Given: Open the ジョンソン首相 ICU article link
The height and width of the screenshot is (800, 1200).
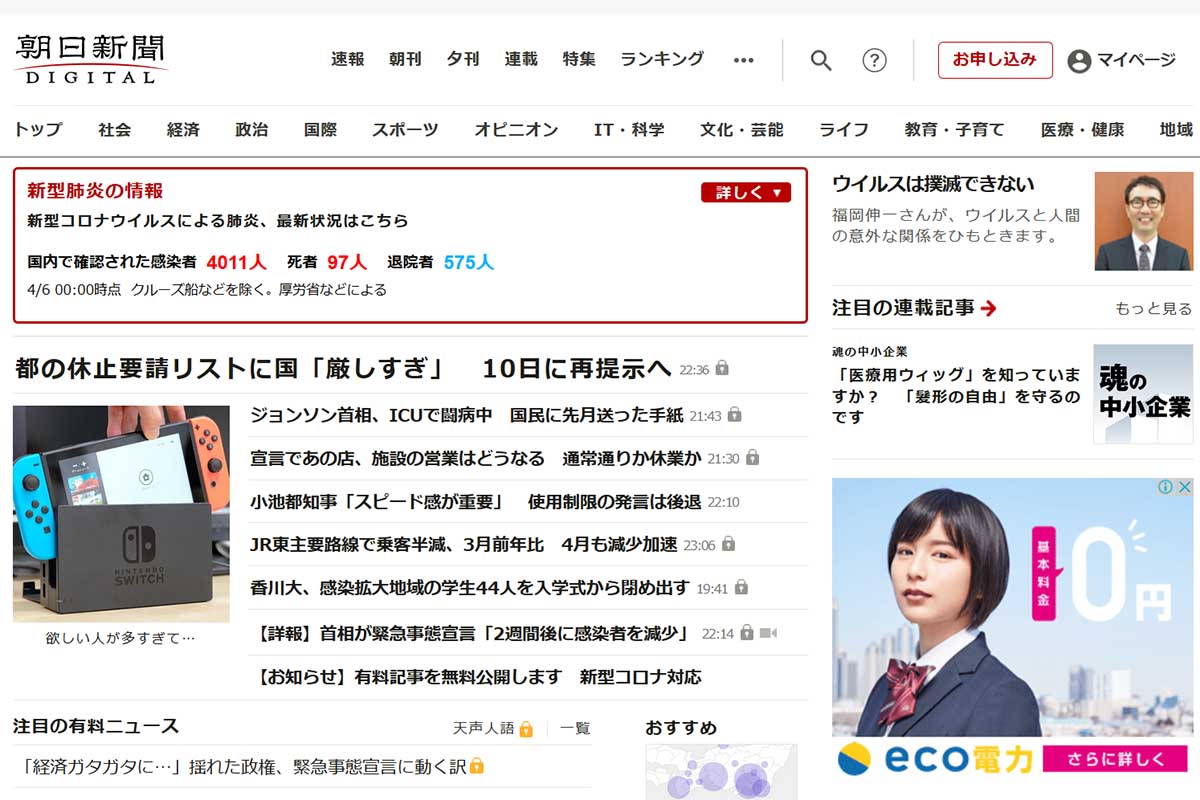Looking at the screenshot, I should pos(466,414).
